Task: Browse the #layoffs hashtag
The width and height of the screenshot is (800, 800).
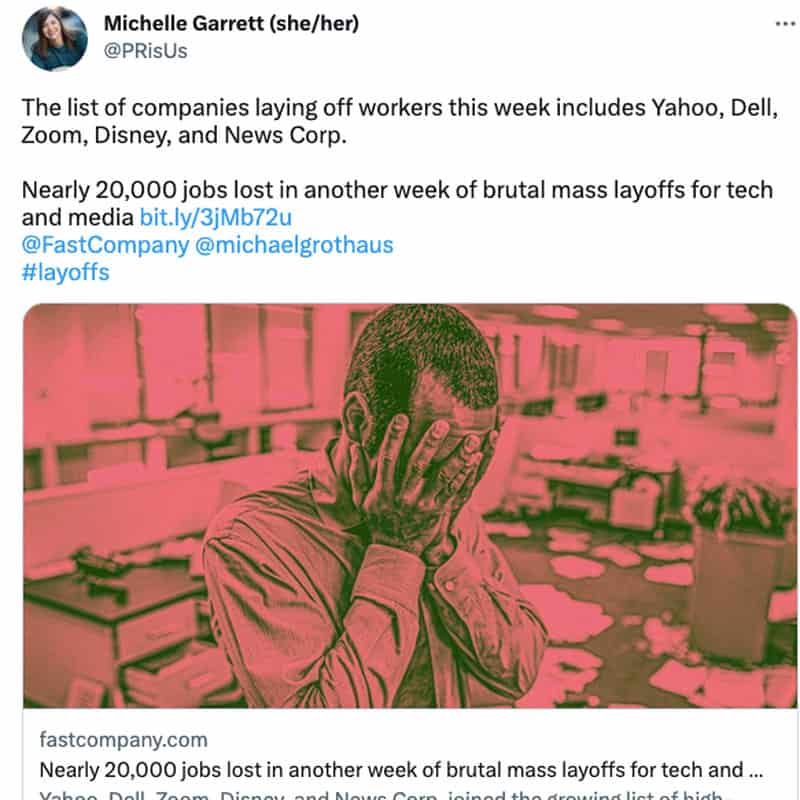Action: point(64,272)
